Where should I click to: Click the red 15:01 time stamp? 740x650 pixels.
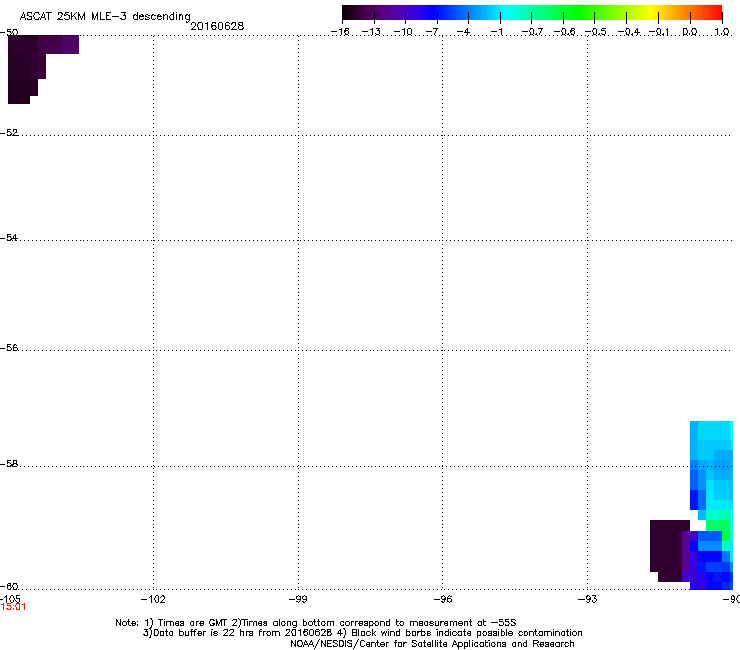pos(13,607)
